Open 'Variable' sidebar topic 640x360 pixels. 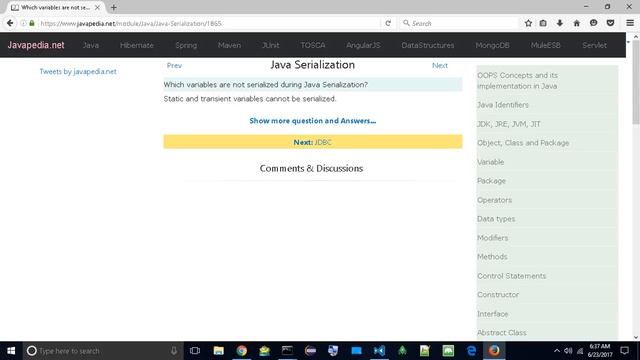tap(490, 162)
